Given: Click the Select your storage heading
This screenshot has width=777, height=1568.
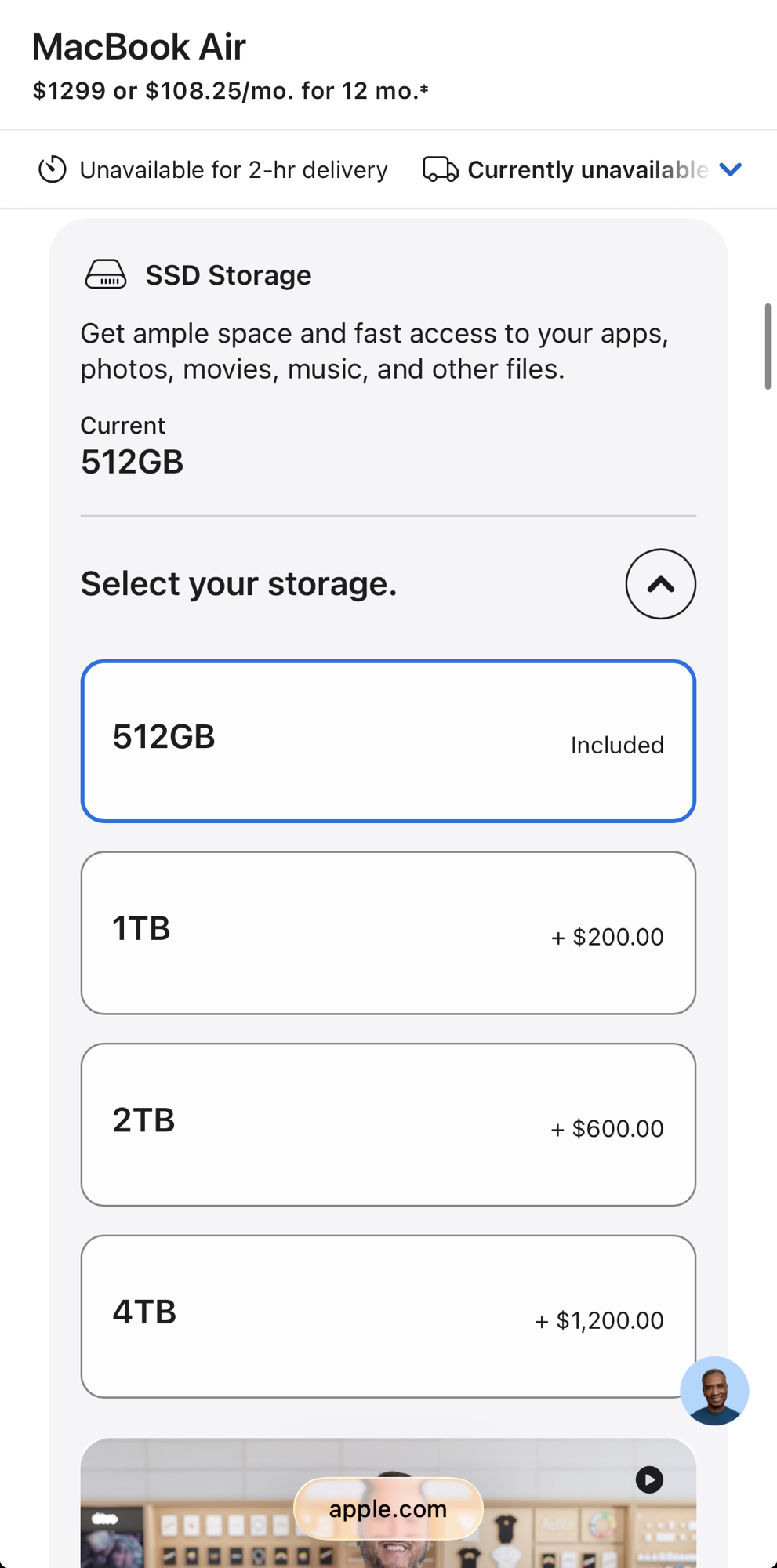Looking at the screenshot, I should tap(239, 584).
